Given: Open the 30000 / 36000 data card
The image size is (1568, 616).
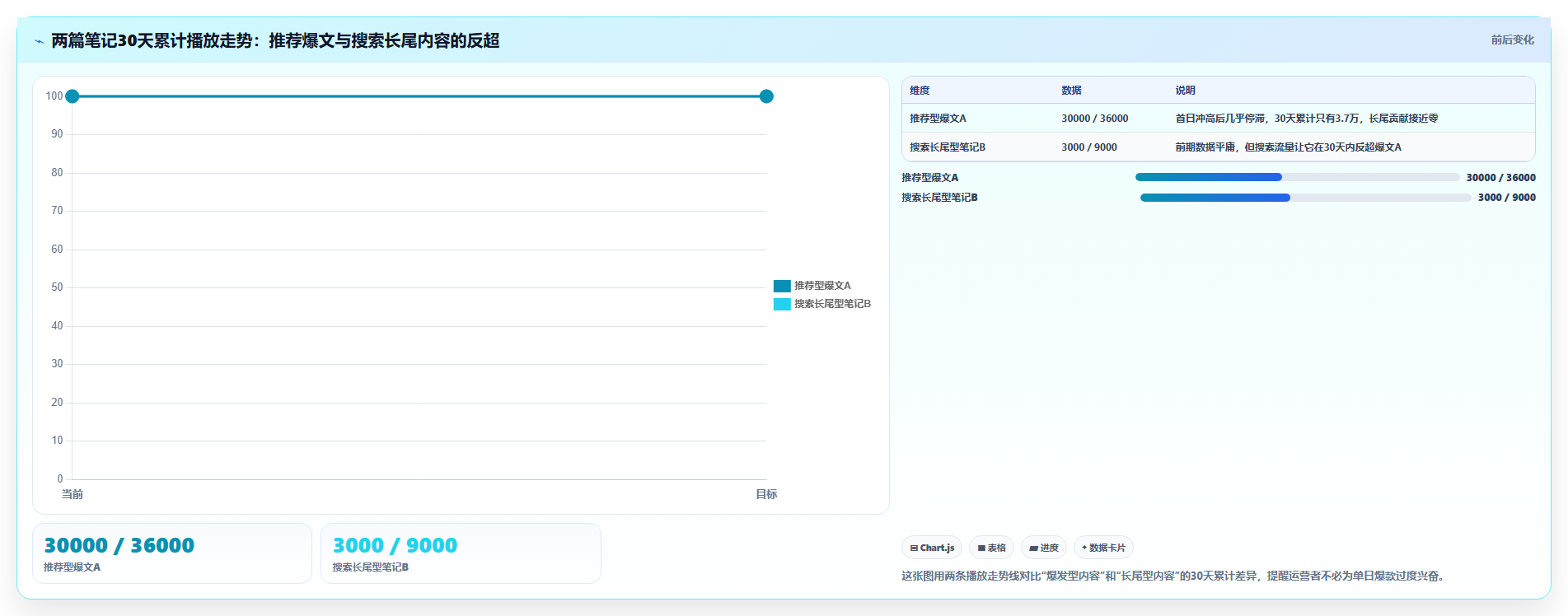Looking at the screenshot, I should [172, 553].
